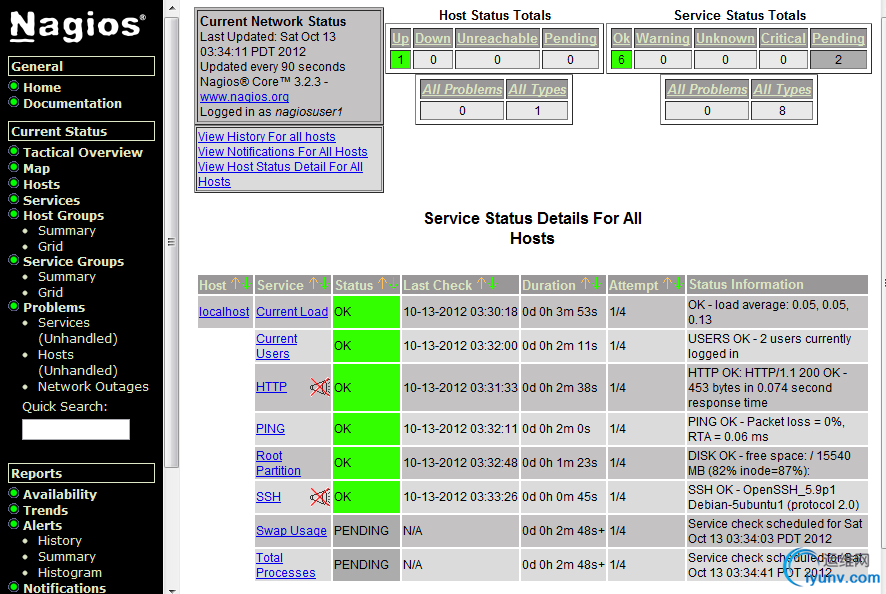Click service totals Critical header
The width and height of the screenshot is (886, 594).
(x=783, y=38)
